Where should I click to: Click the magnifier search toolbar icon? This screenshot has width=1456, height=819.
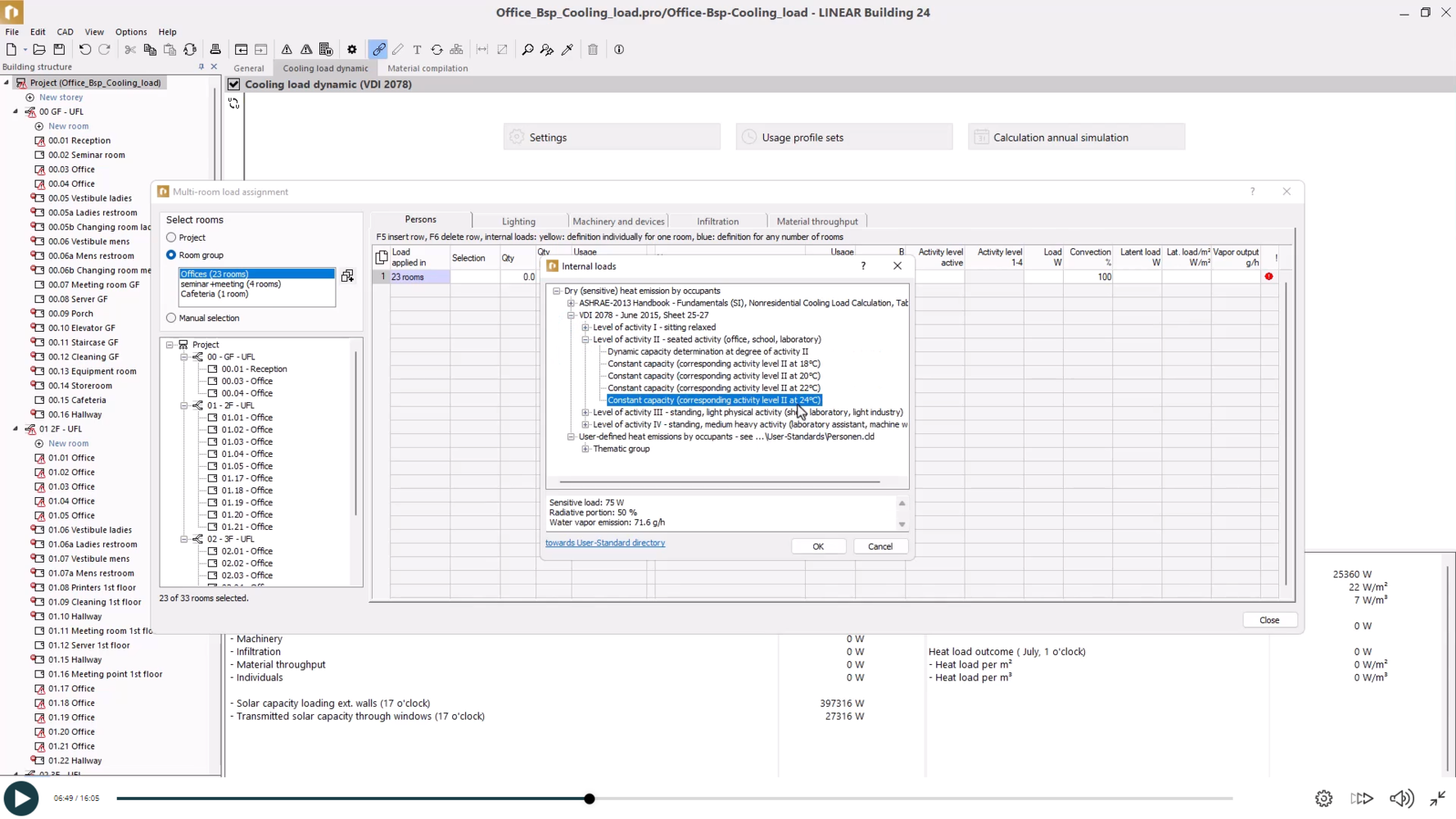527,50
